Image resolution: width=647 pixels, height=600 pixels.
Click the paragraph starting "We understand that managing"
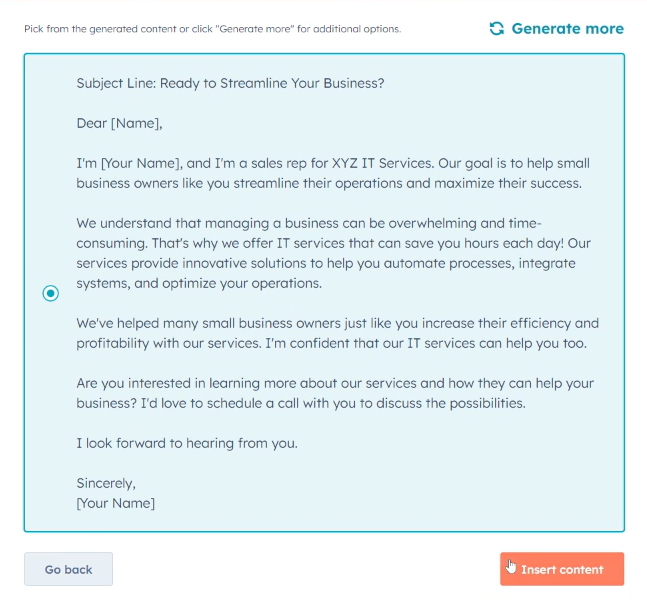coord(340,254)
